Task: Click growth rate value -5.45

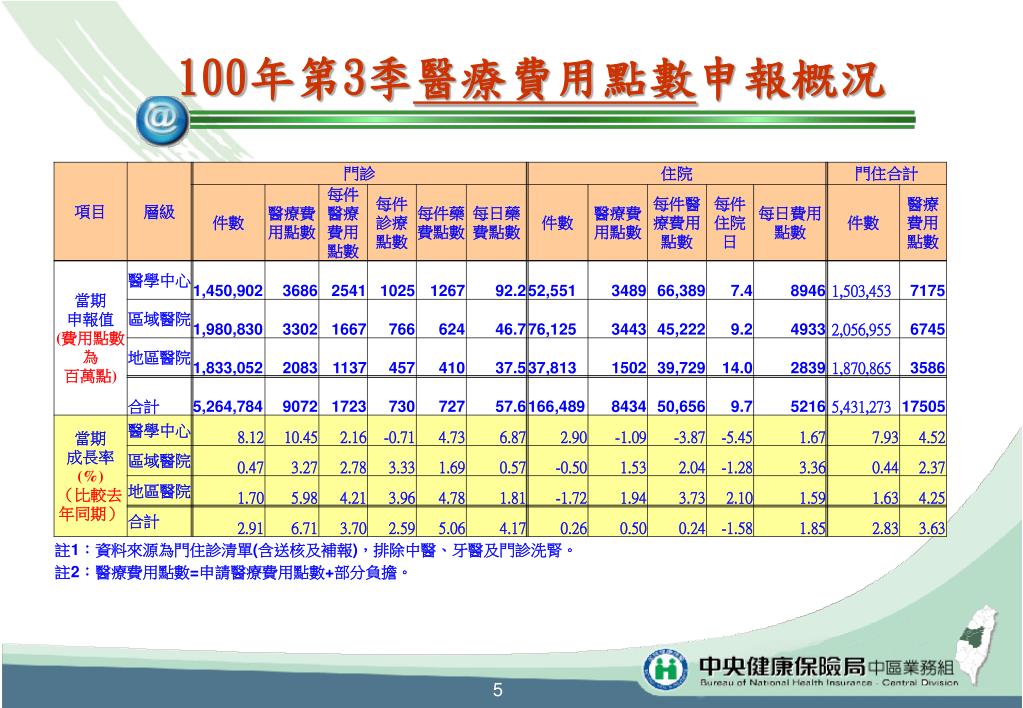Action: (737, 437)
